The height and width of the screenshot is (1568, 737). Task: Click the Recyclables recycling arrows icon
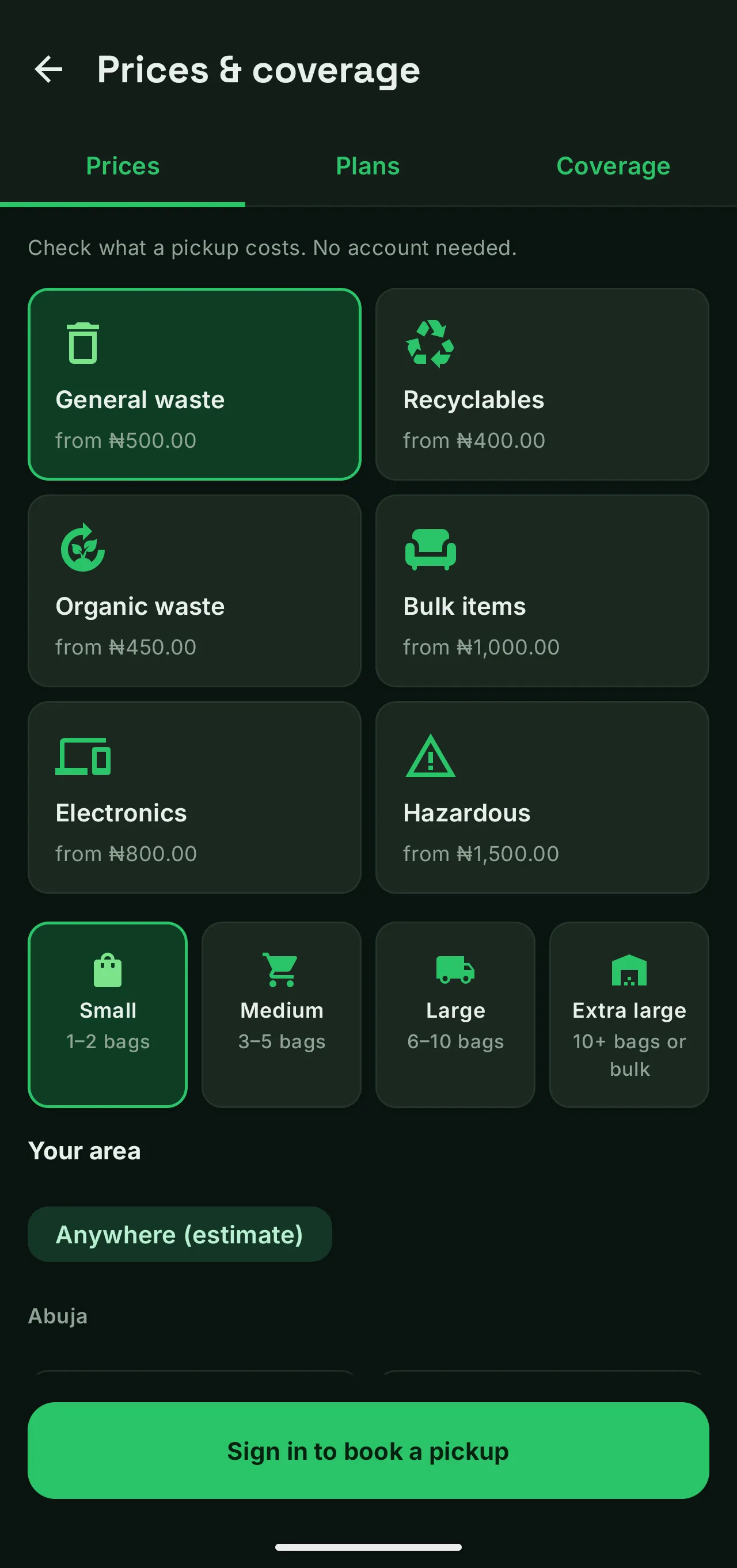pyautogui.click(x=430, y=344)
